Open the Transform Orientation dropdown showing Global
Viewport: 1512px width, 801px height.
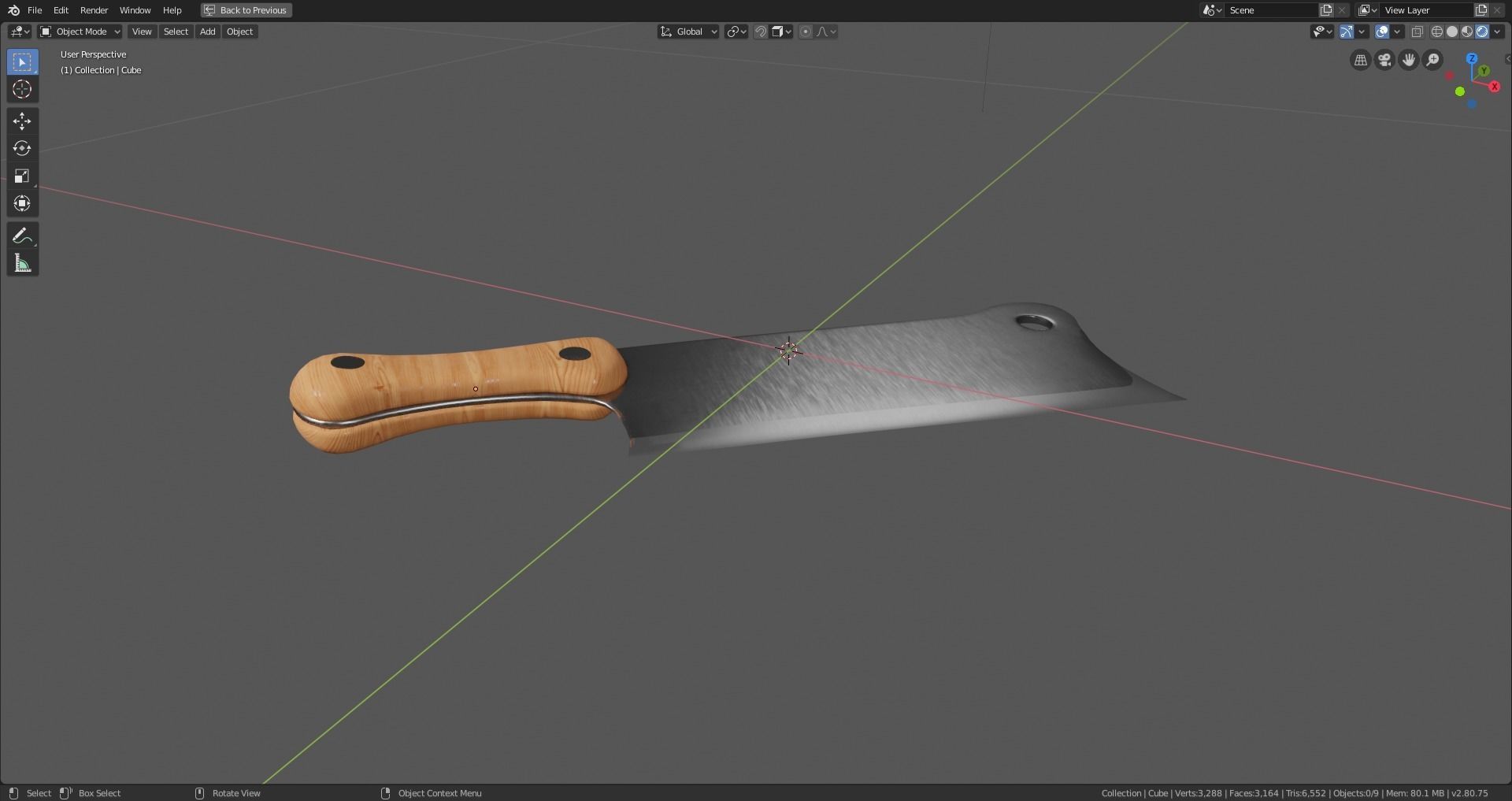tap(687, 32)
